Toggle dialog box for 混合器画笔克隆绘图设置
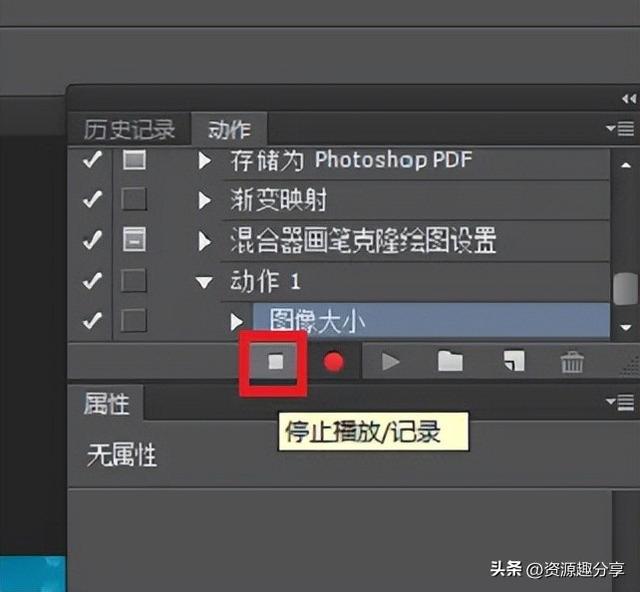The height and width of the screenshot is (592, 640). coord(134,239)
